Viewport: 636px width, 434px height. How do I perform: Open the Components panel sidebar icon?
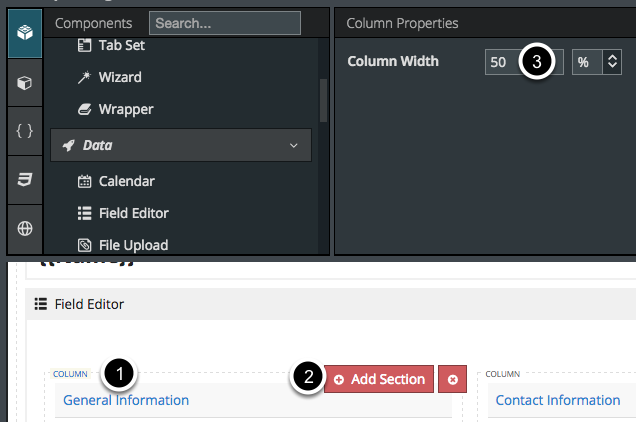[25, 30]
